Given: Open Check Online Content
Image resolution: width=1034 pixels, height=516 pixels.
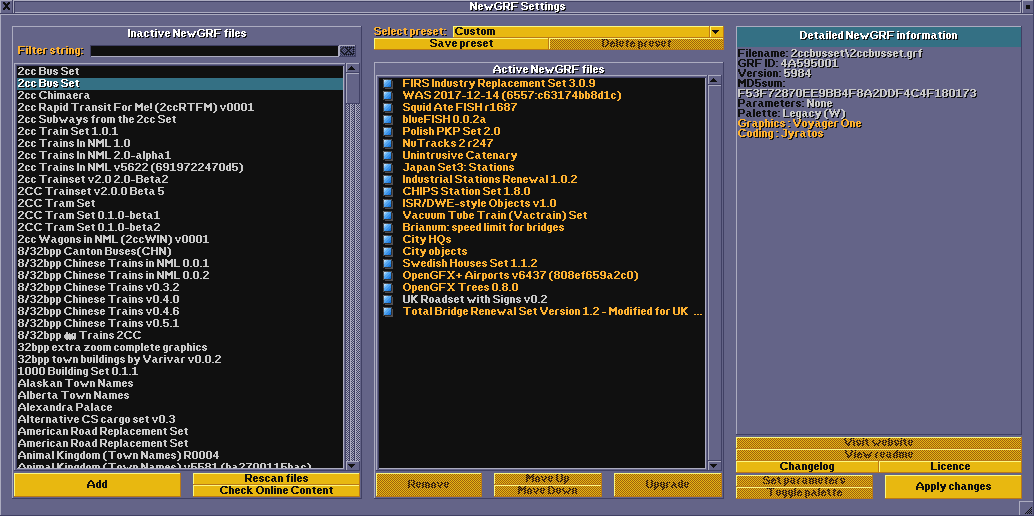Looking at the screenshot, I should [x=276, y=490].
